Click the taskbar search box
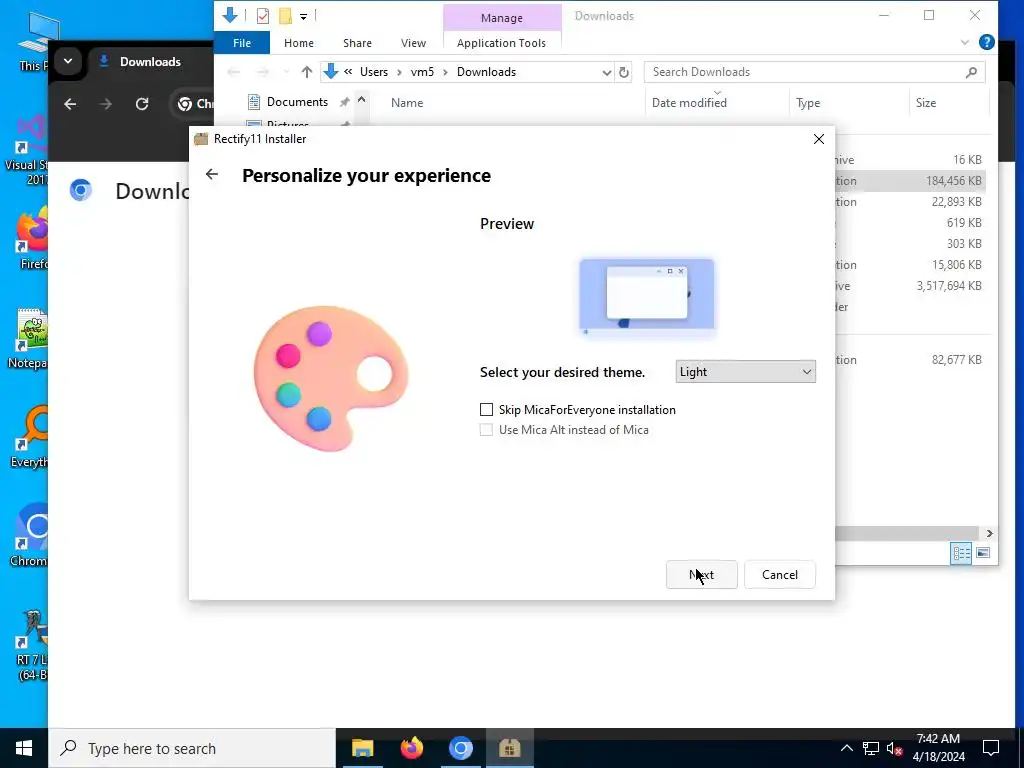 (x=192, y=748)
